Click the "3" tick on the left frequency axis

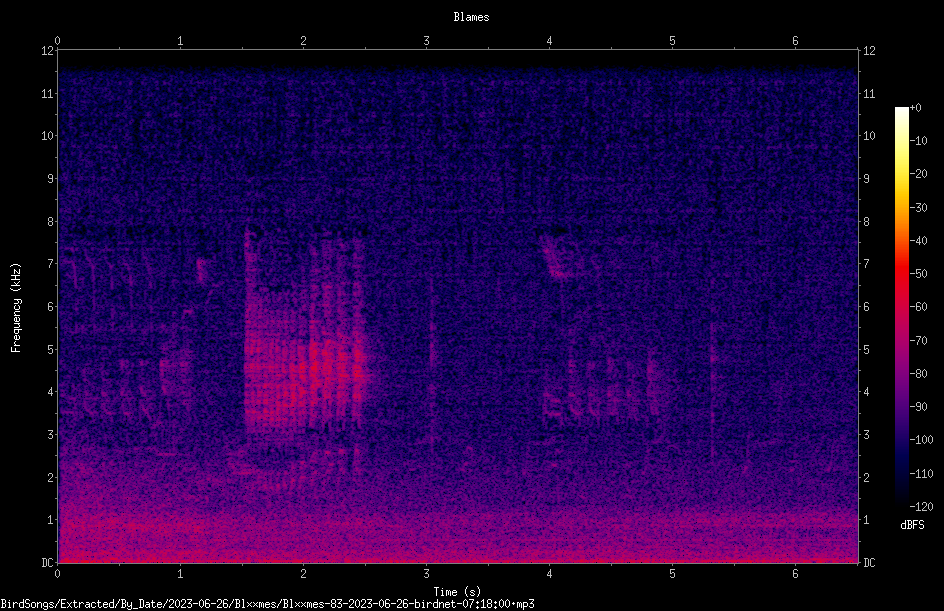[x=51, y=435]
